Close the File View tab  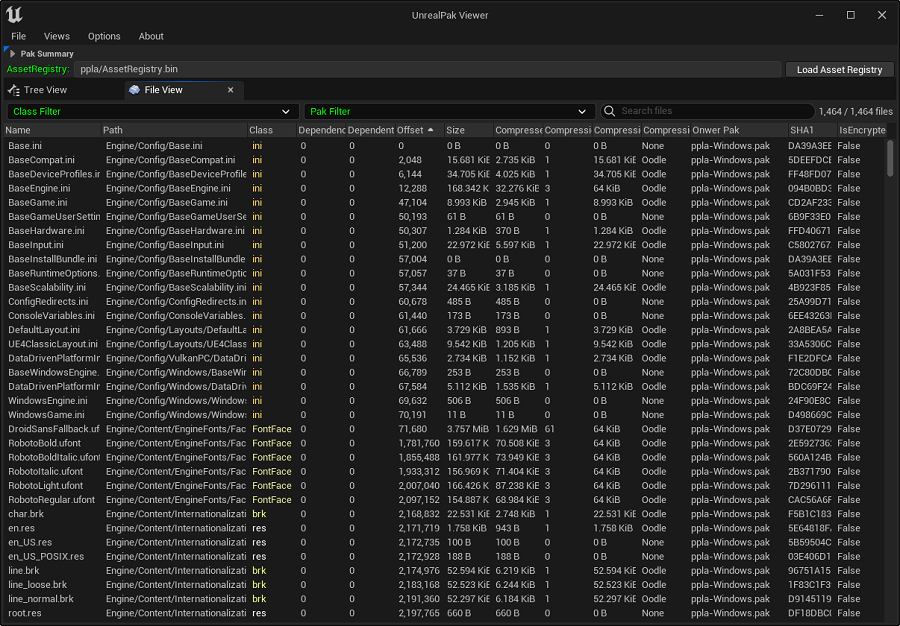pyautogui.click(x=230, y=90)
